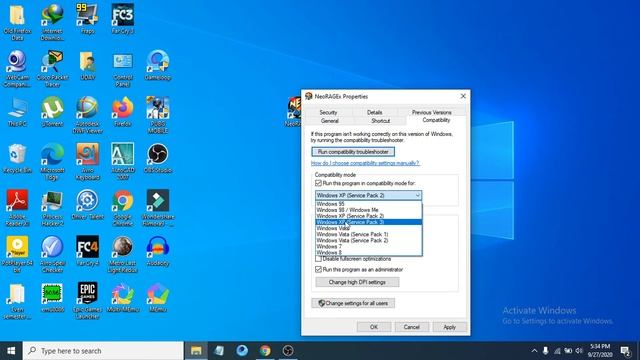Viewport: 640px width, 360px height.
Task: Switch to the General tab
Action: pos(329,121)
